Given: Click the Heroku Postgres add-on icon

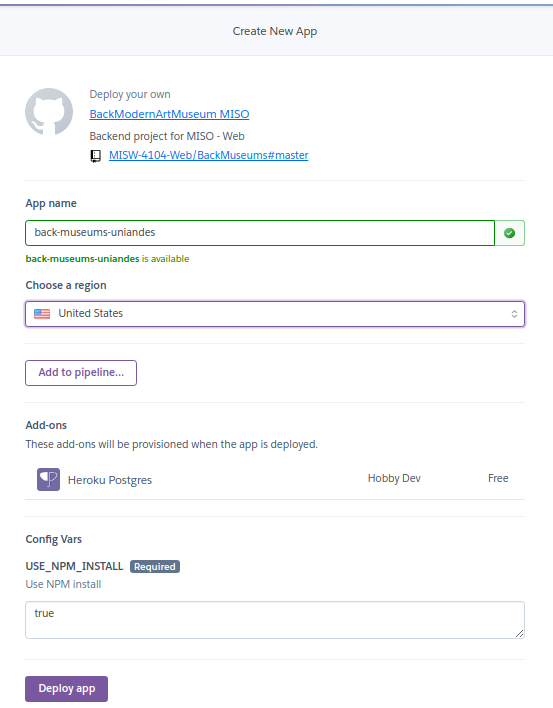Looking at the screenshot, I should pos(48,480).
